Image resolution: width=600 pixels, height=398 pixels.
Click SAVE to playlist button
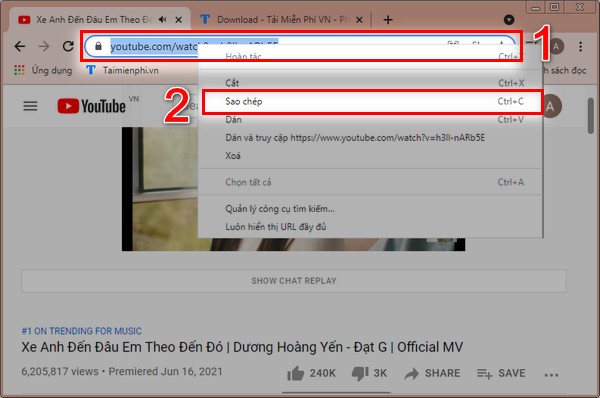pos(501,373)
